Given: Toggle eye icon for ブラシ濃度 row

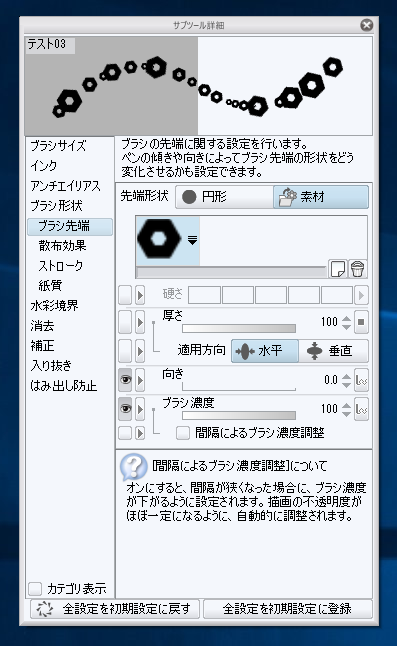Looking at the screenshot, I should 125,409.
